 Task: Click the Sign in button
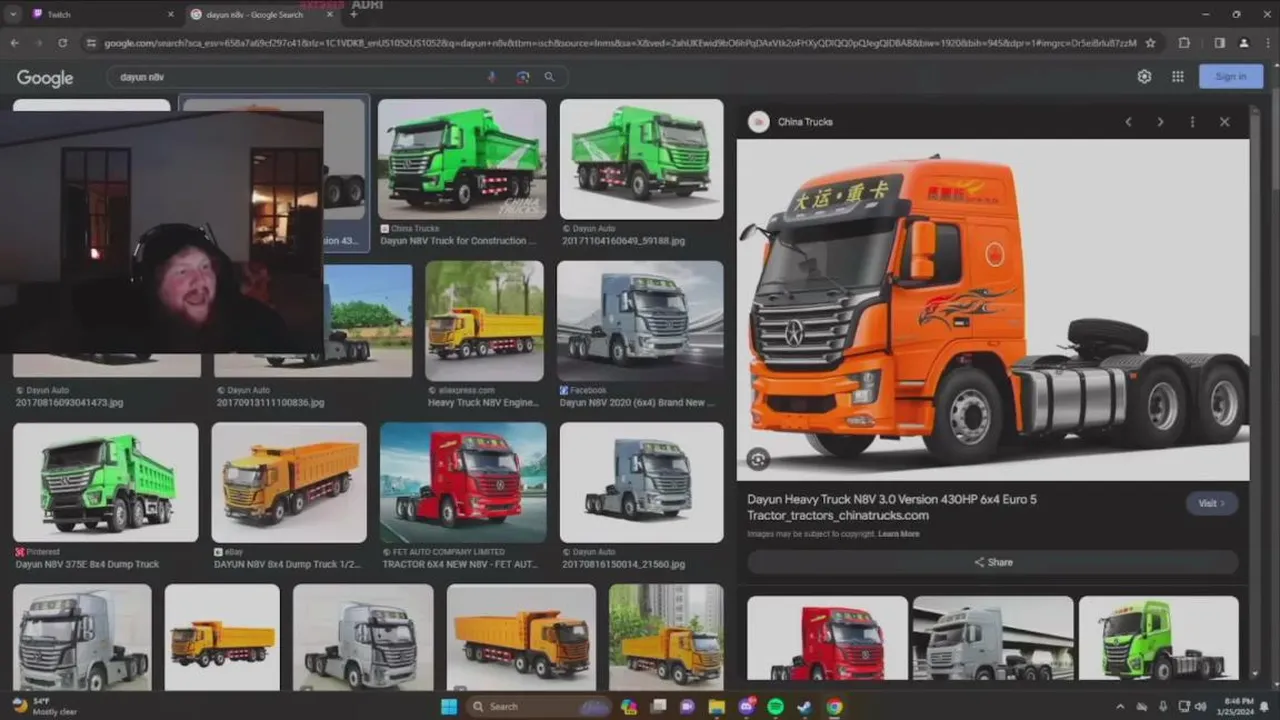(x=1231, y=77)
